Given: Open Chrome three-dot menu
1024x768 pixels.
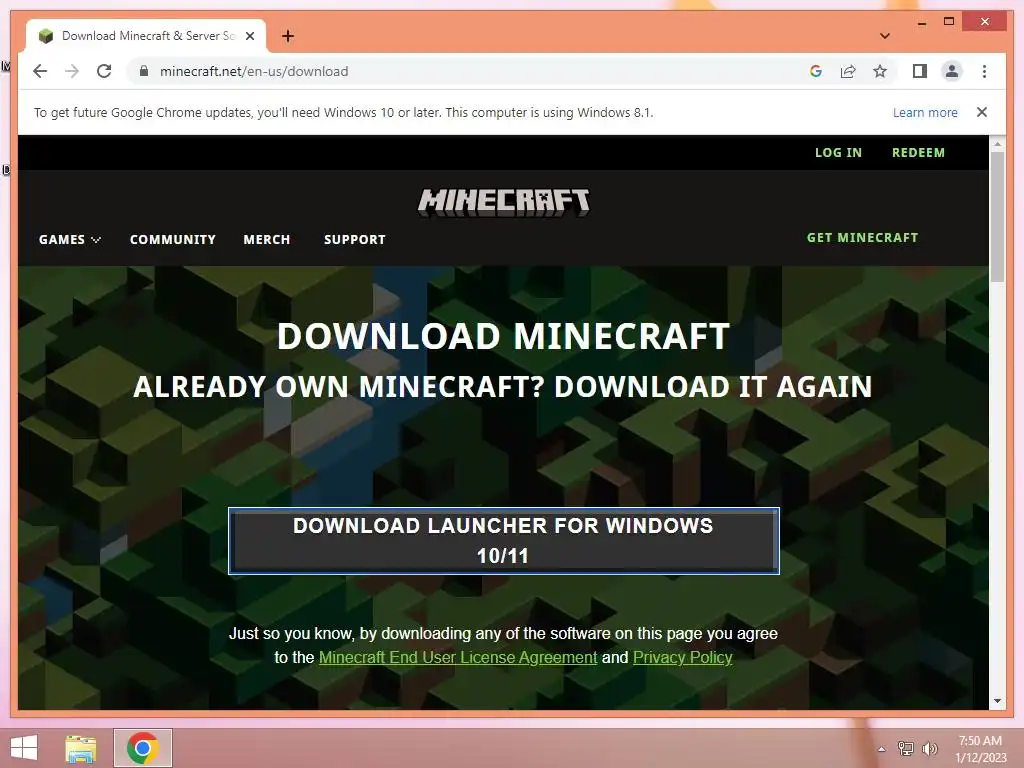Looking at the screenshot, I should [x=984, y=71].
